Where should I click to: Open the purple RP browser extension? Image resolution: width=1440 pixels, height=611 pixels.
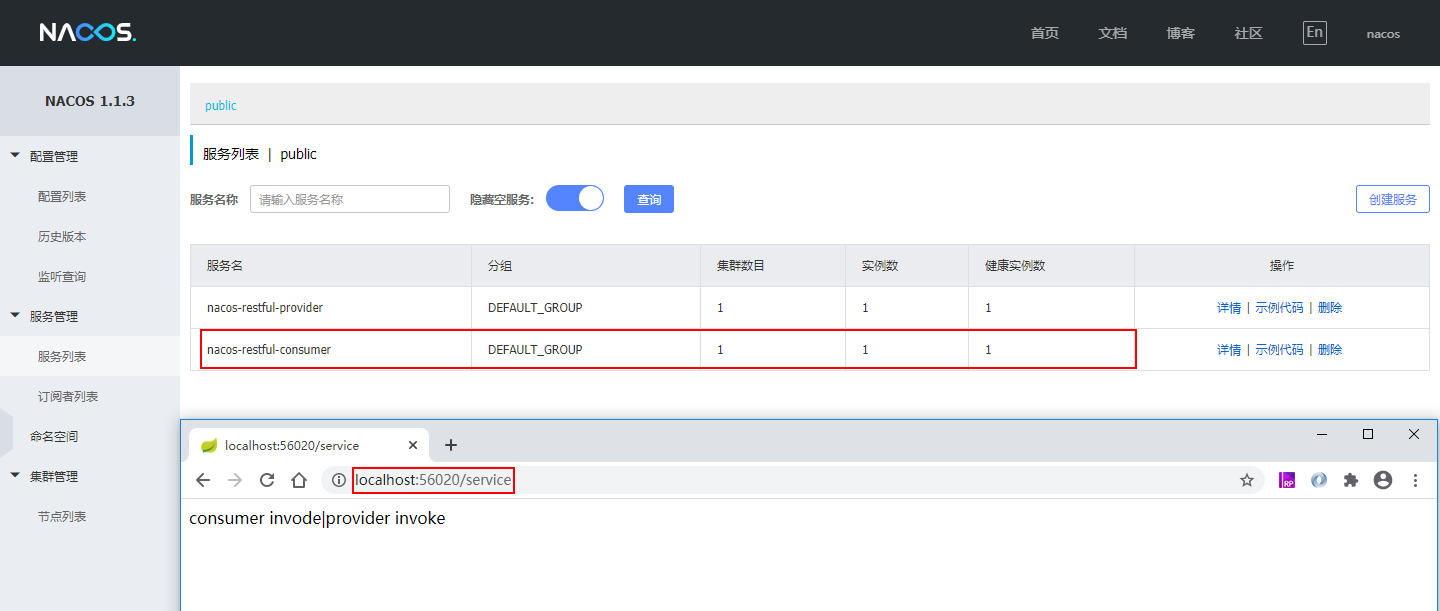pos(1287,480)
